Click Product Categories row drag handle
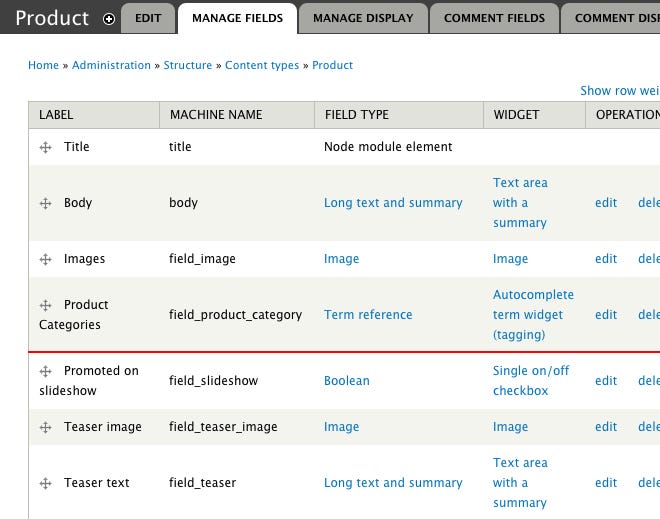 click(45, 305)
